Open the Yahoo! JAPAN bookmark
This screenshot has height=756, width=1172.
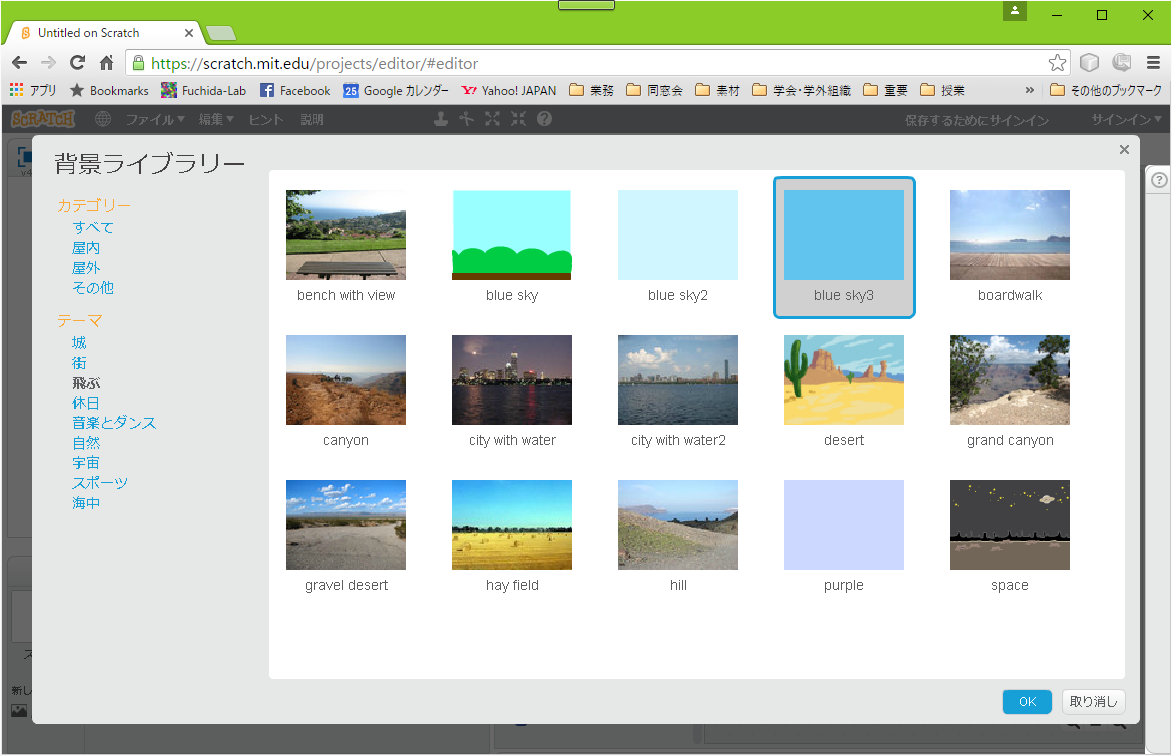(508, 90)
